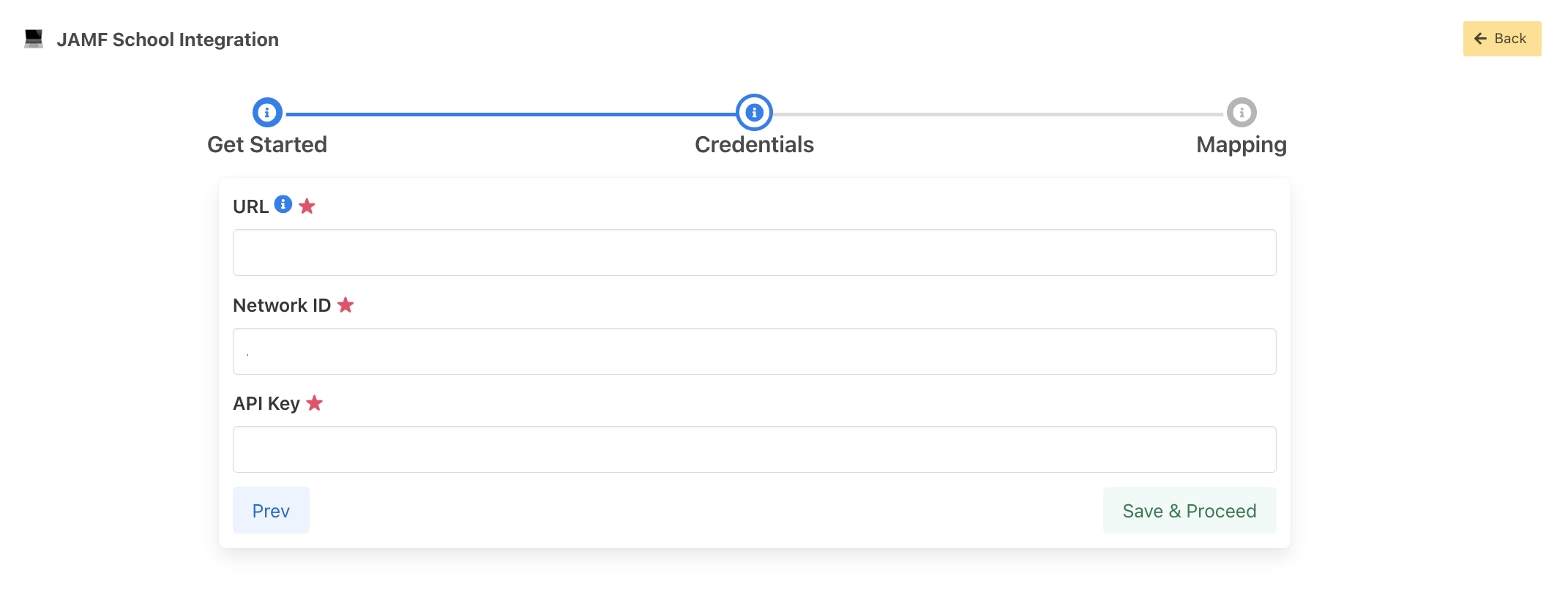Focus the Network ID input field
1568x606 pixels.
click(x=754, y=351)
